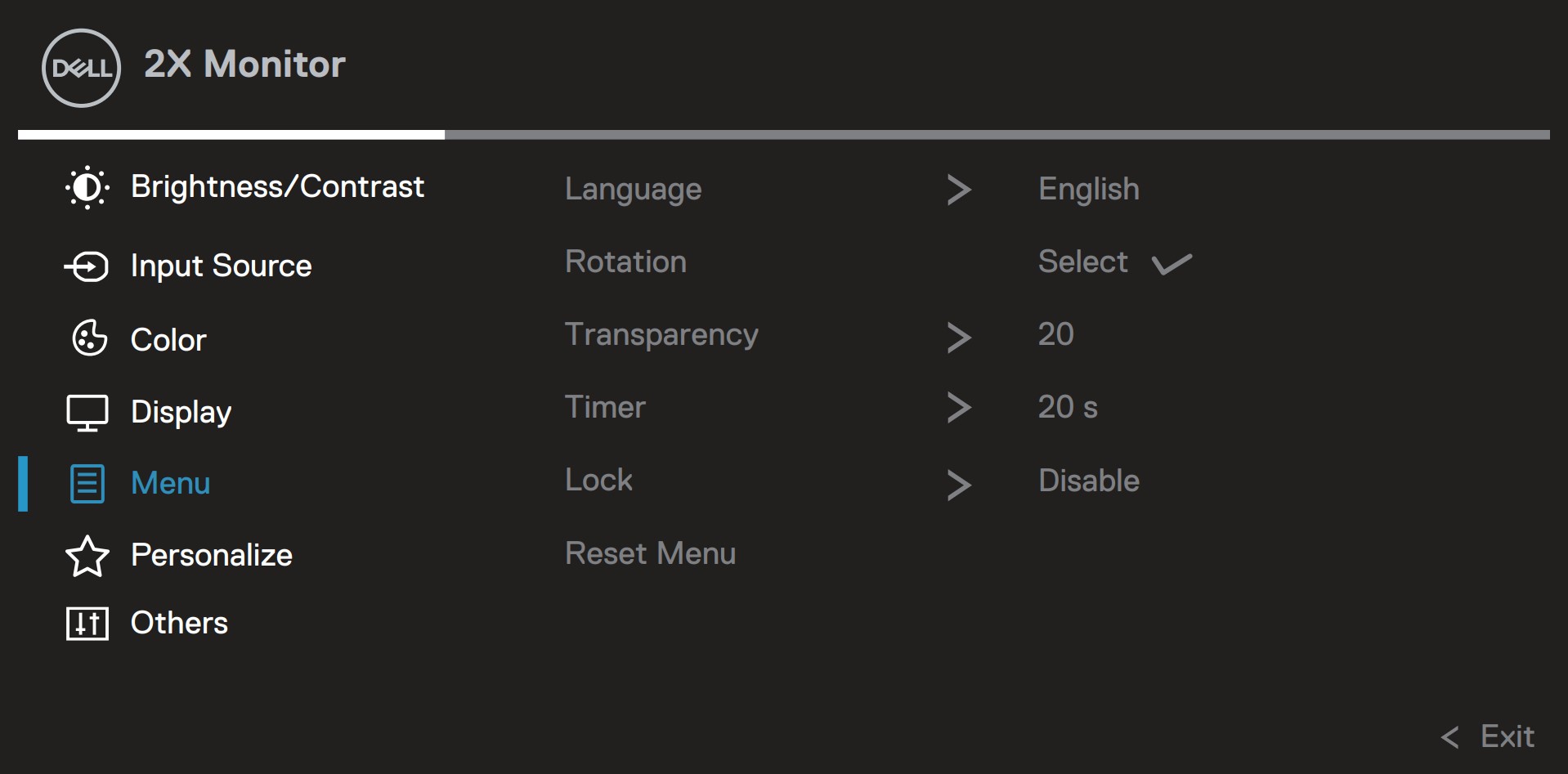Click the English language value
Viewport: 1568px width, 774px height.
click(1088, 190)
